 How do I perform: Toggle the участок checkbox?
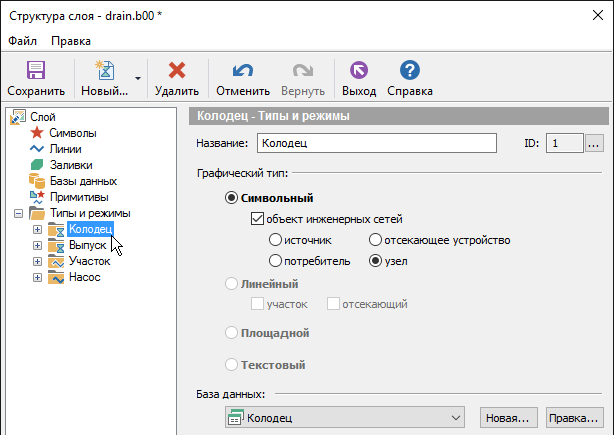257,303
